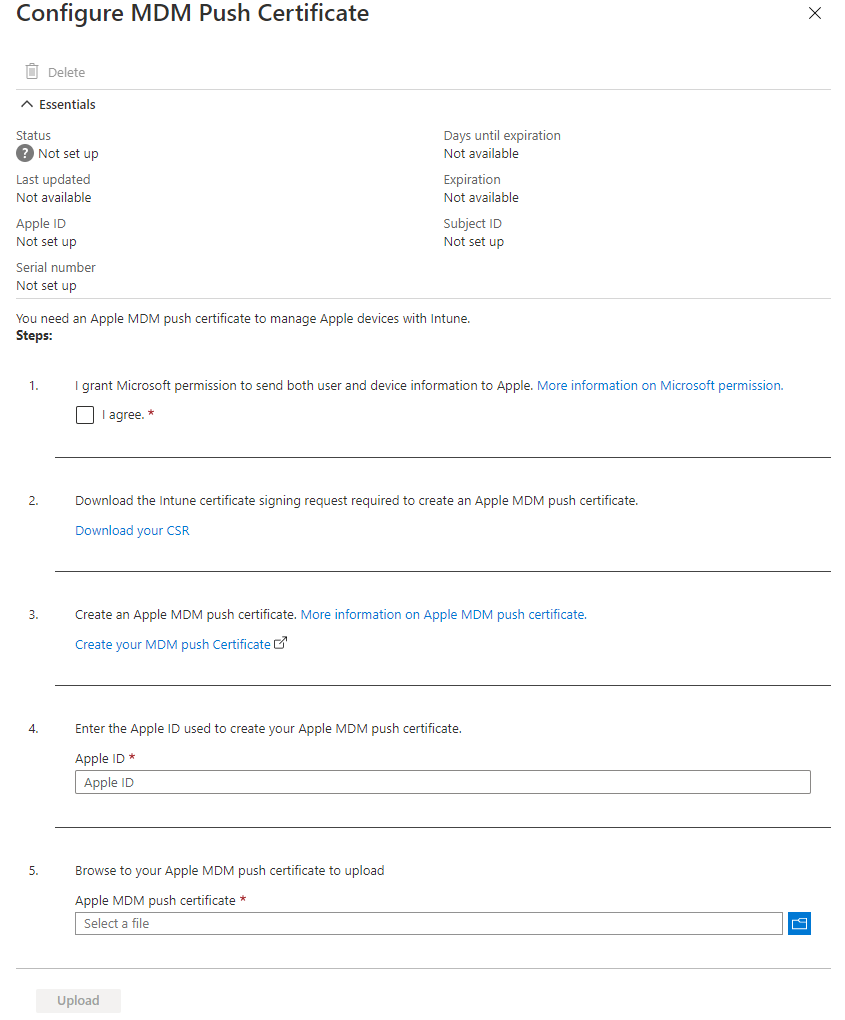This screenshot has width=845, height=1020.
Task: Click the 'Apple MDM push certificate' field label
Action: [x=155, y=901]
